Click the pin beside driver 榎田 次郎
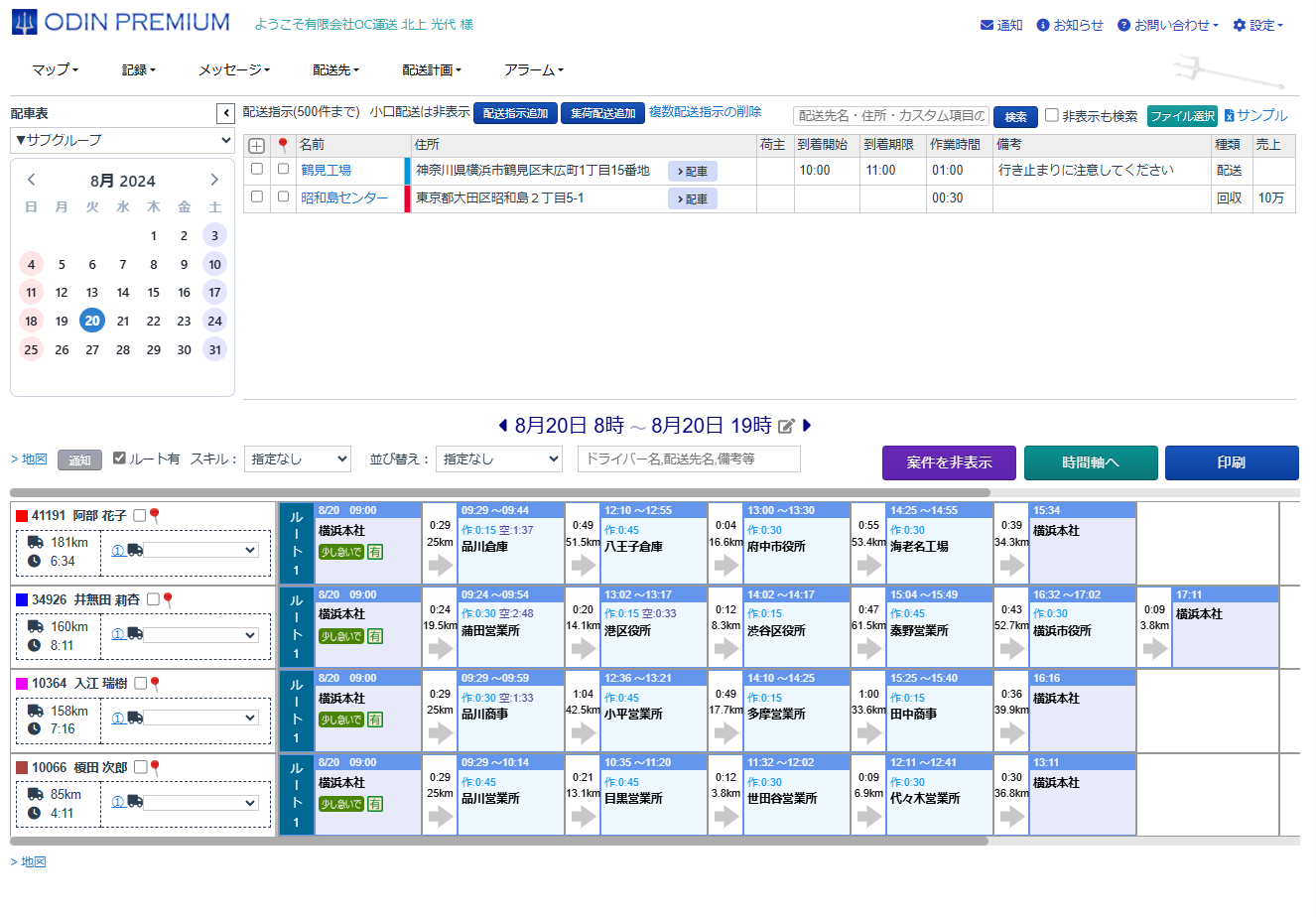Screen dimensions: 1316x917 [155, 768]
